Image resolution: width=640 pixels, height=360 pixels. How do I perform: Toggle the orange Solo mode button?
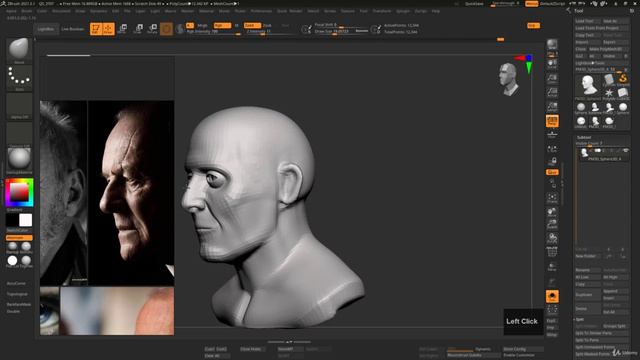pyautogui.click(x=552, y=296)
